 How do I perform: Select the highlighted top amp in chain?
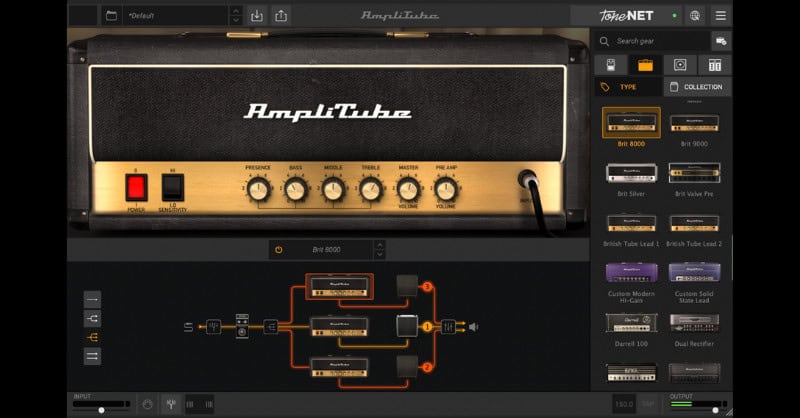tap(339, 286)
